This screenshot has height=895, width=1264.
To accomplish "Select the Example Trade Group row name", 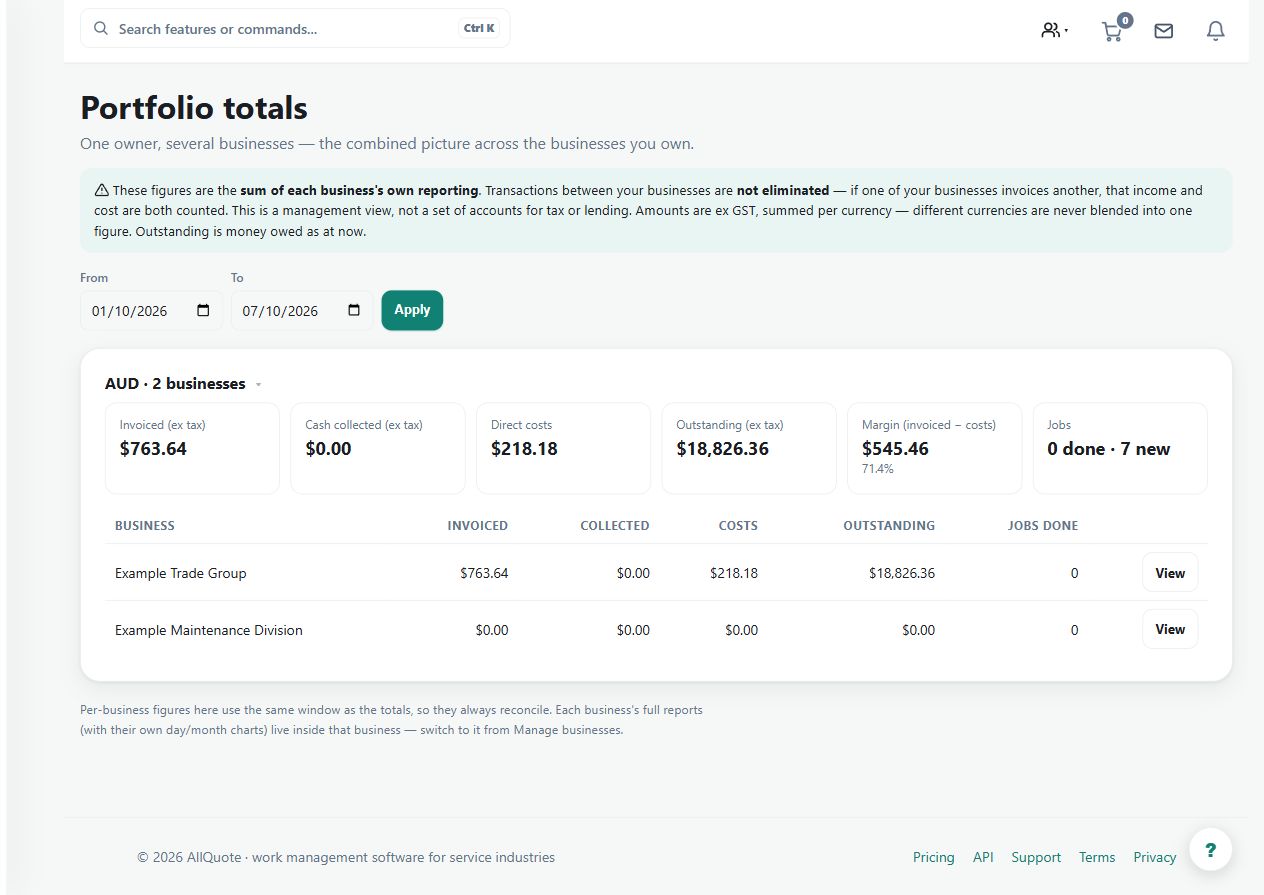I will point(180,573).
